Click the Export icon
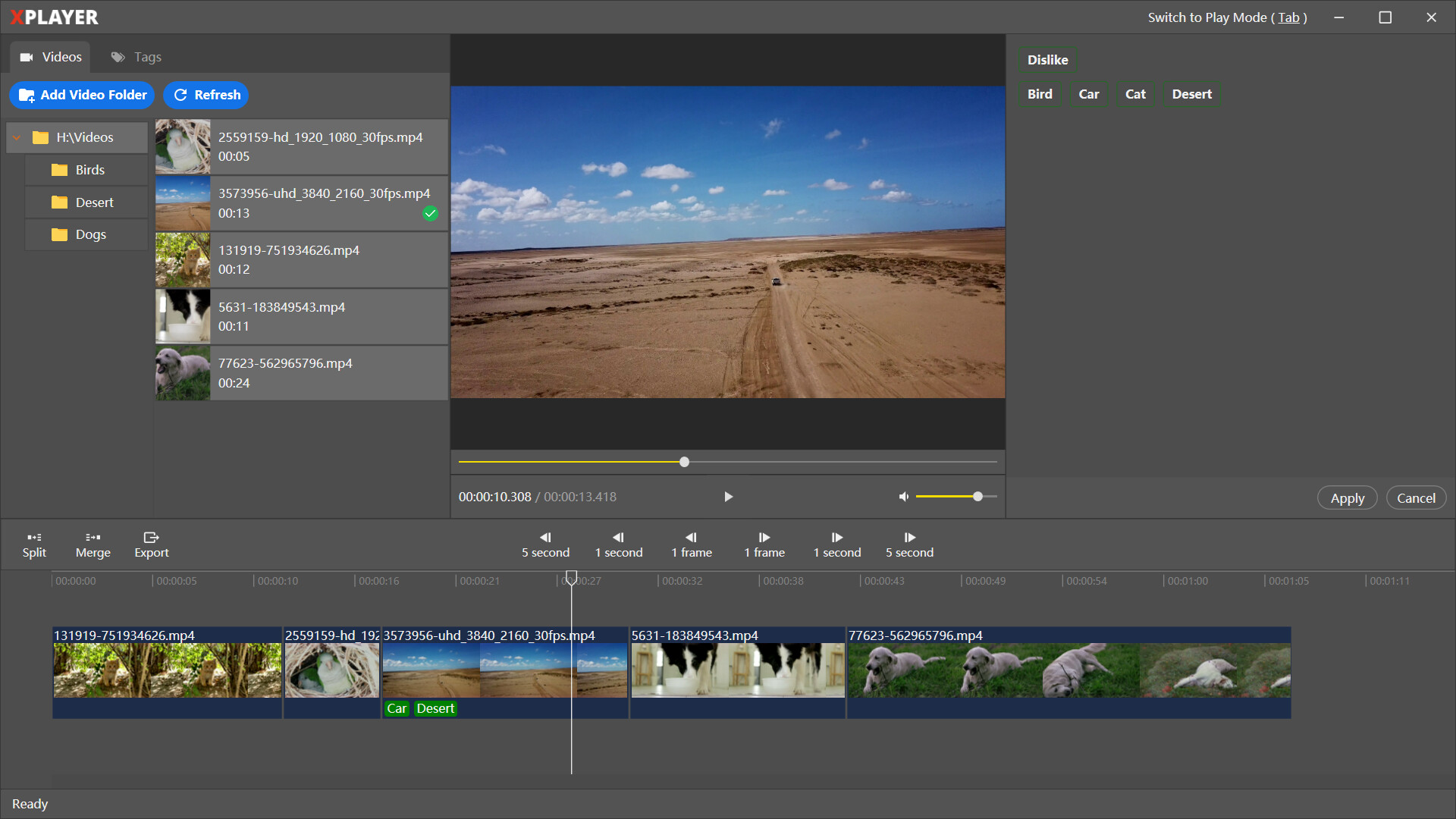The height and width of the screenshot is (819, 1456). [151, 537]
